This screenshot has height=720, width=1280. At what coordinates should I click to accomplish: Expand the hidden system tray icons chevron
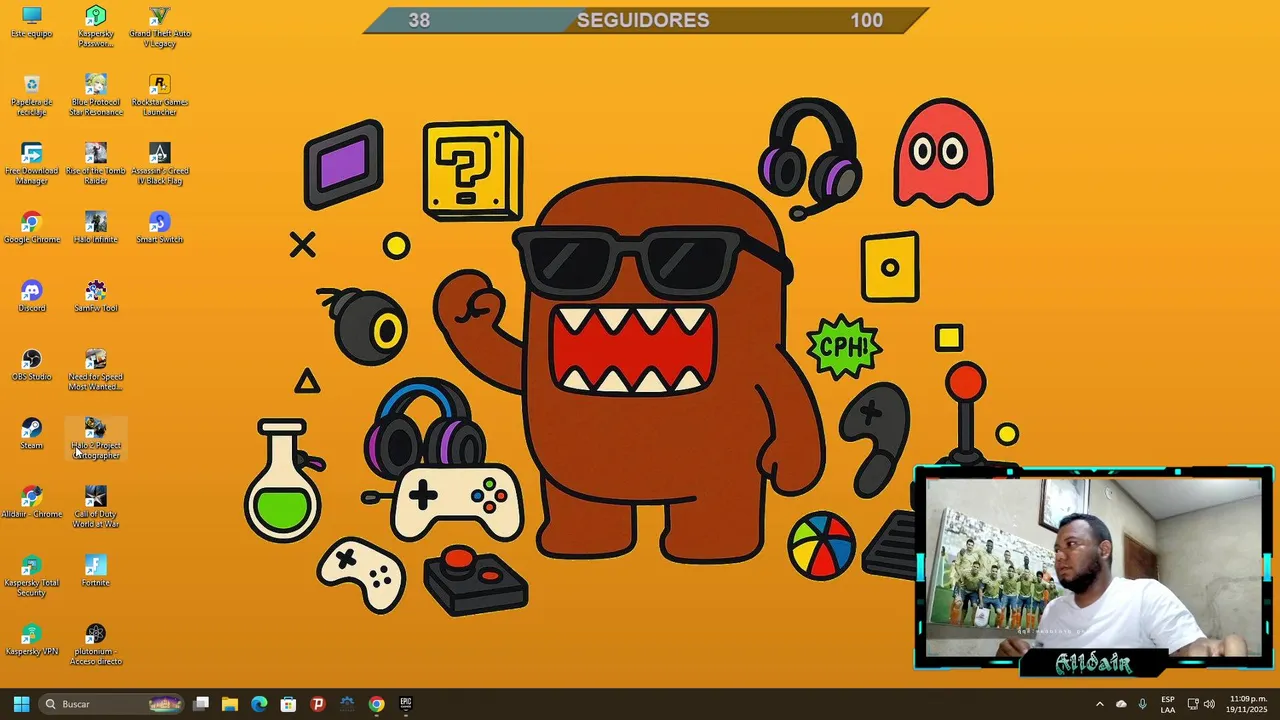pos(1099,704)
